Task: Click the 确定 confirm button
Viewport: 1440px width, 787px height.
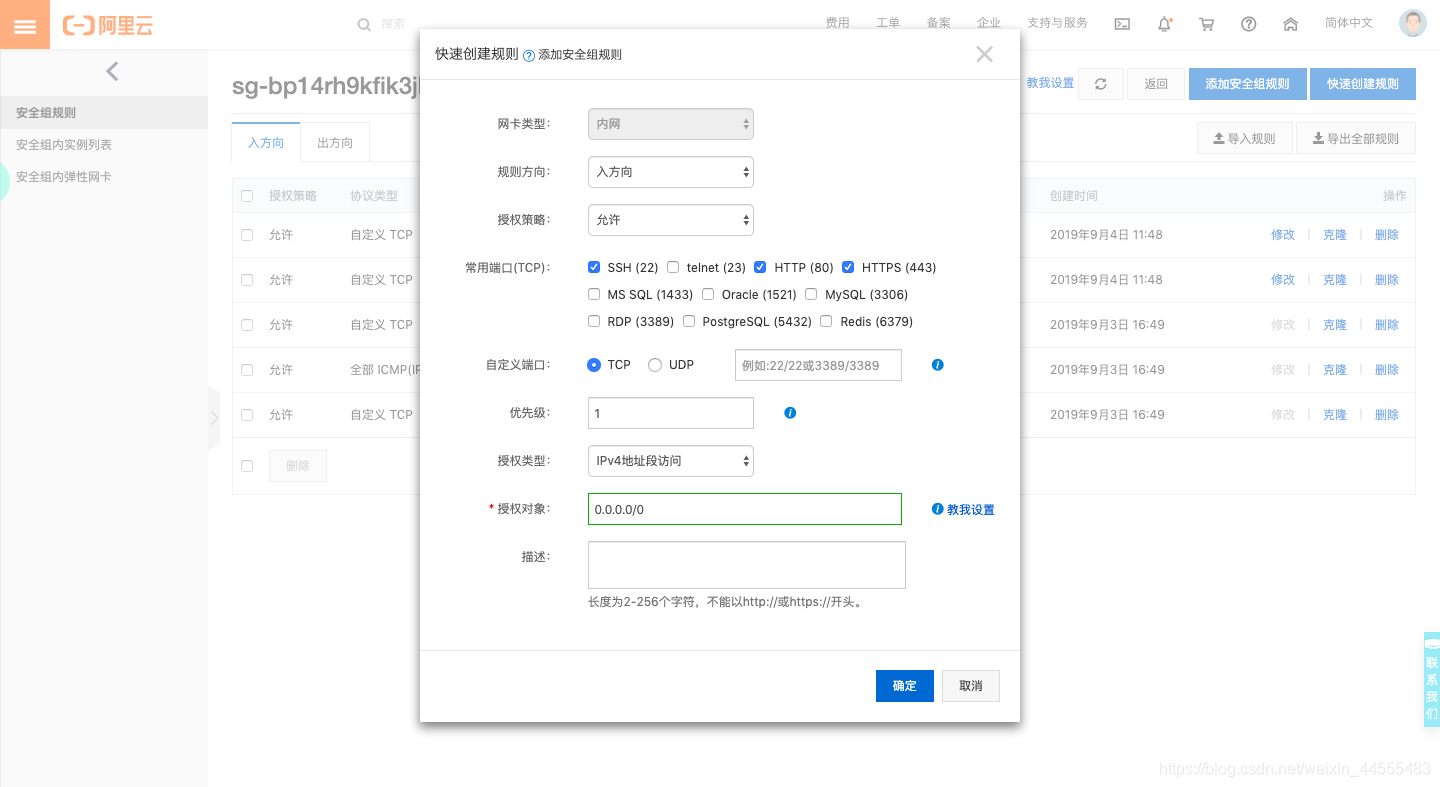Action: click(904, 686)
